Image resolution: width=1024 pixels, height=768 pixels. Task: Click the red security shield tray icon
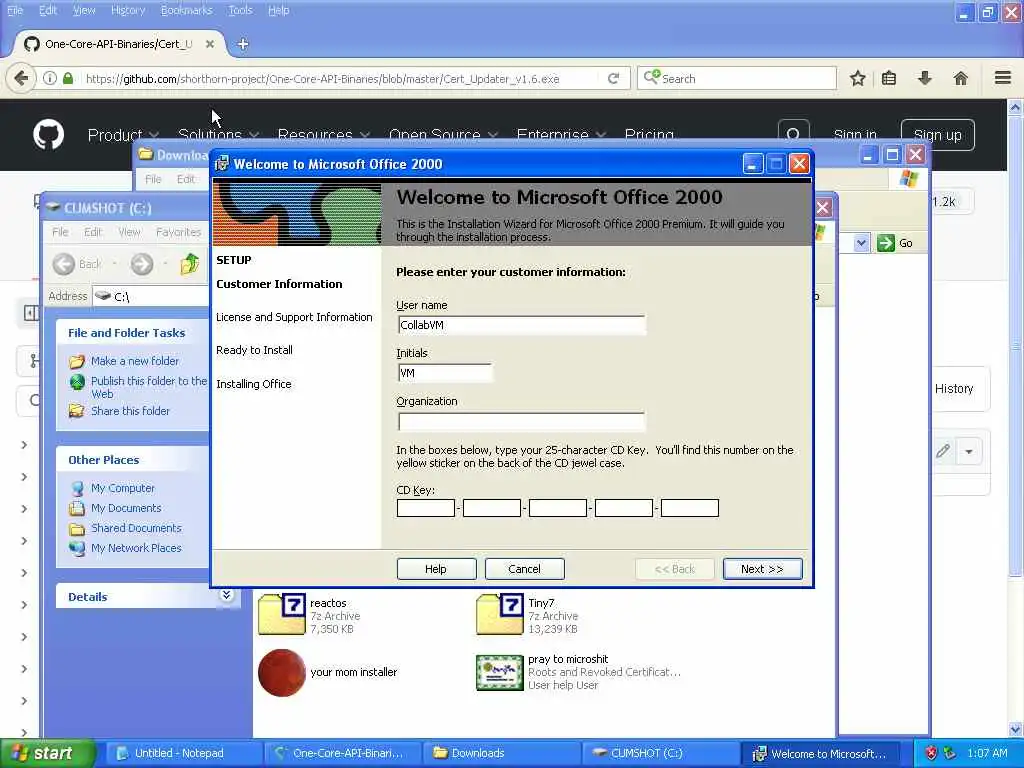931,753
